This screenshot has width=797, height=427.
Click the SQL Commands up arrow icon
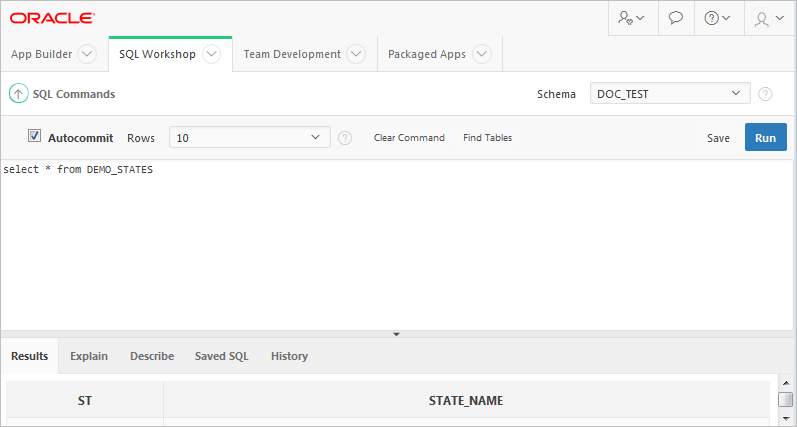pyautogui.click(x=19, y=94)
